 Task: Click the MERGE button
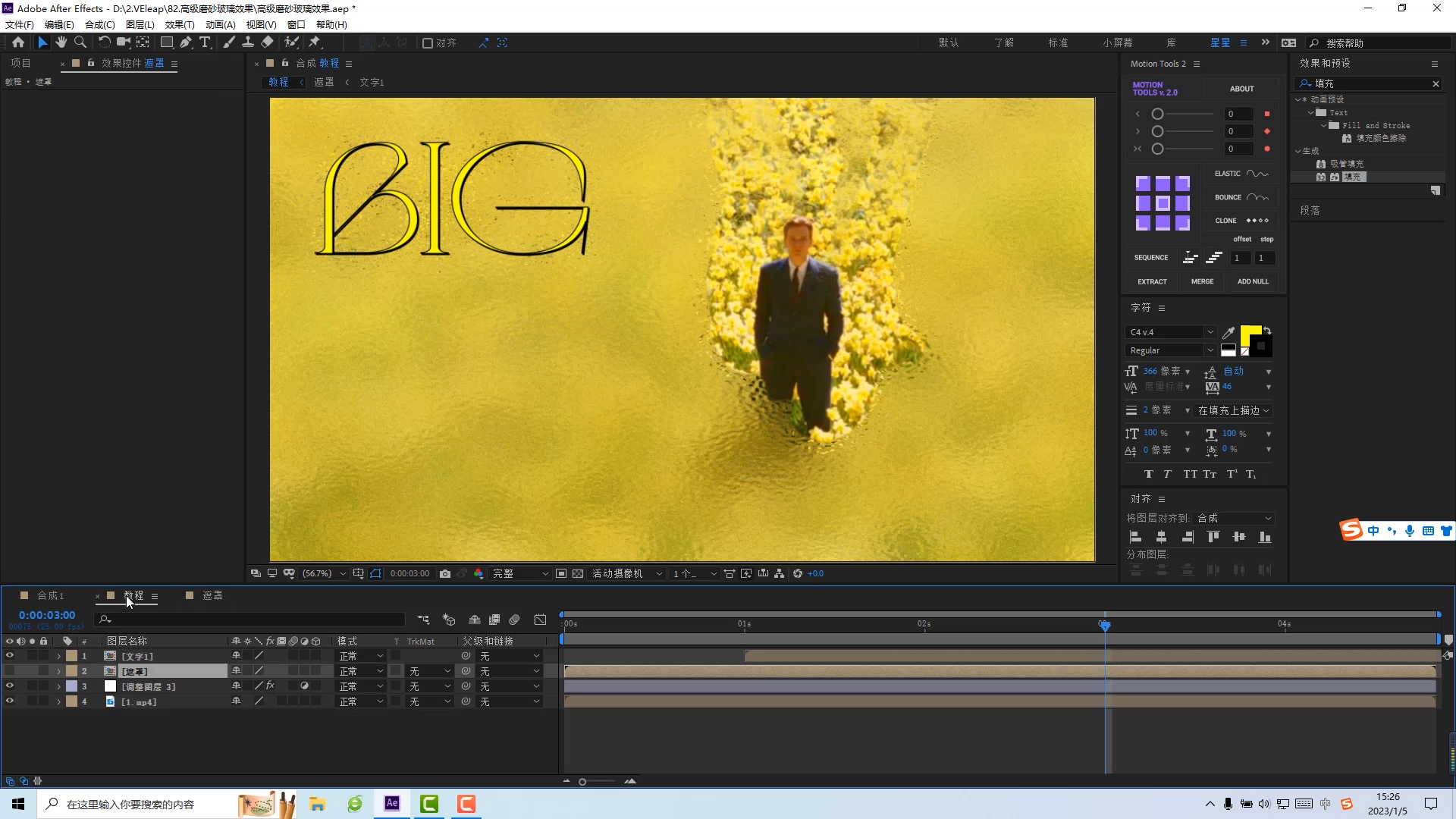pyautogui.click(x=1202, y=281)
